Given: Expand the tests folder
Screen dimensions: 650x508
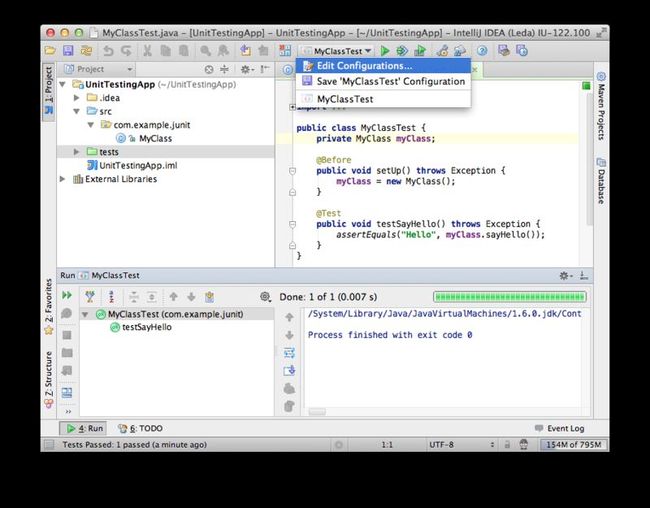Looking at the screenshot, I should 76,152.
